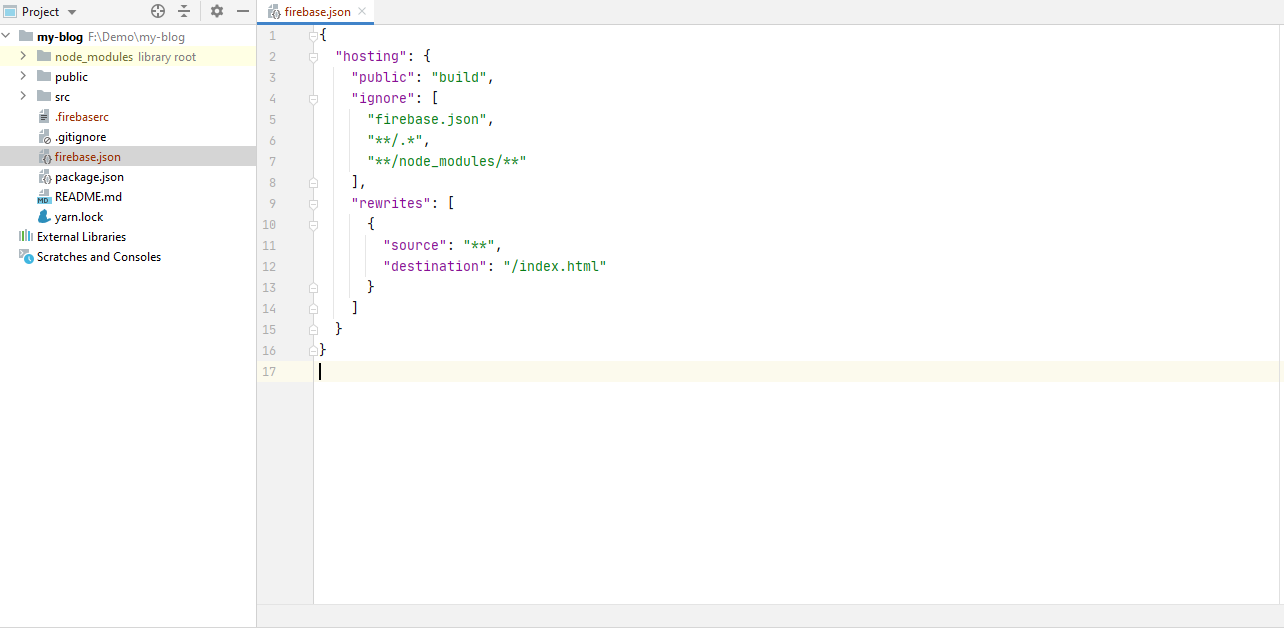The height and width of the screenshot is (628, 1284).
Task: Switch to the firebase.json tab
Action: [317, 12]
